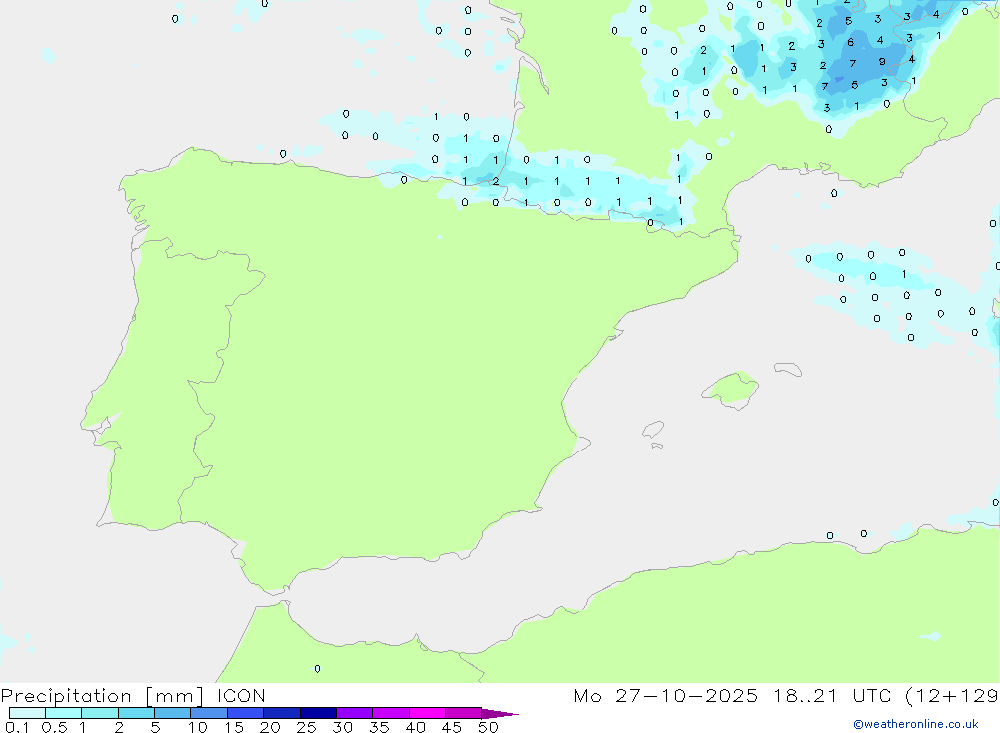This screenshot has height=733, width=1000.
Task: Click the '0.1' legend scale label
Action: pos(17,727)
